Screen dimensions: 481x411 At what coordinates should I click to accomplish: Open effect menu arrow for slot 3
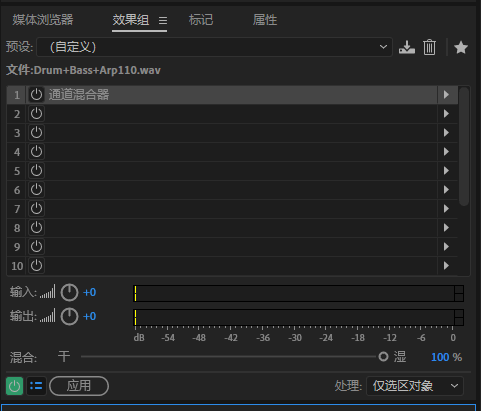(447, 133)
